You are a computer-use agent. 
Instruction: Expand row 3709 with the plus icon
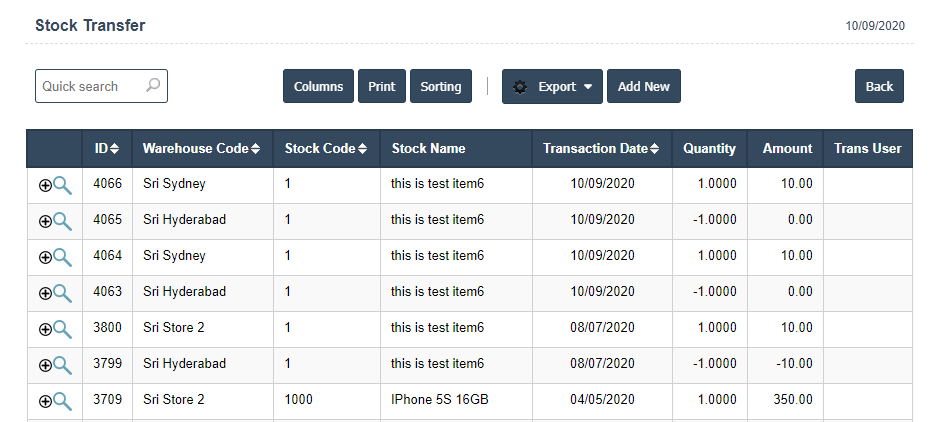(x=45, y=401)
